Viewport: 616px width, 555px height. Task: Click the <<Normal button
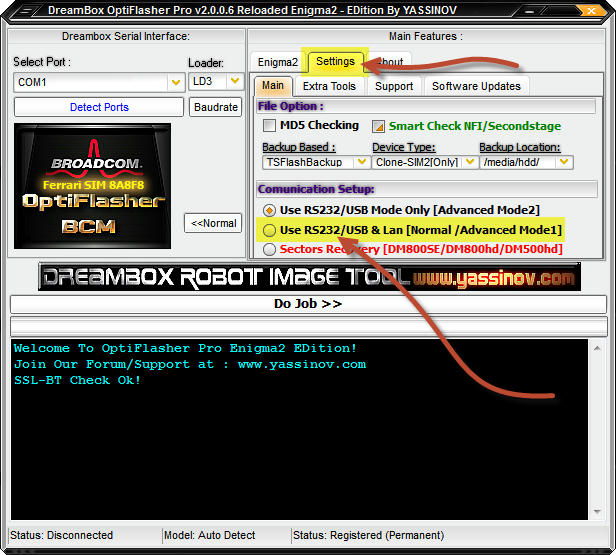pyautogui.click(x=214, y=223)
